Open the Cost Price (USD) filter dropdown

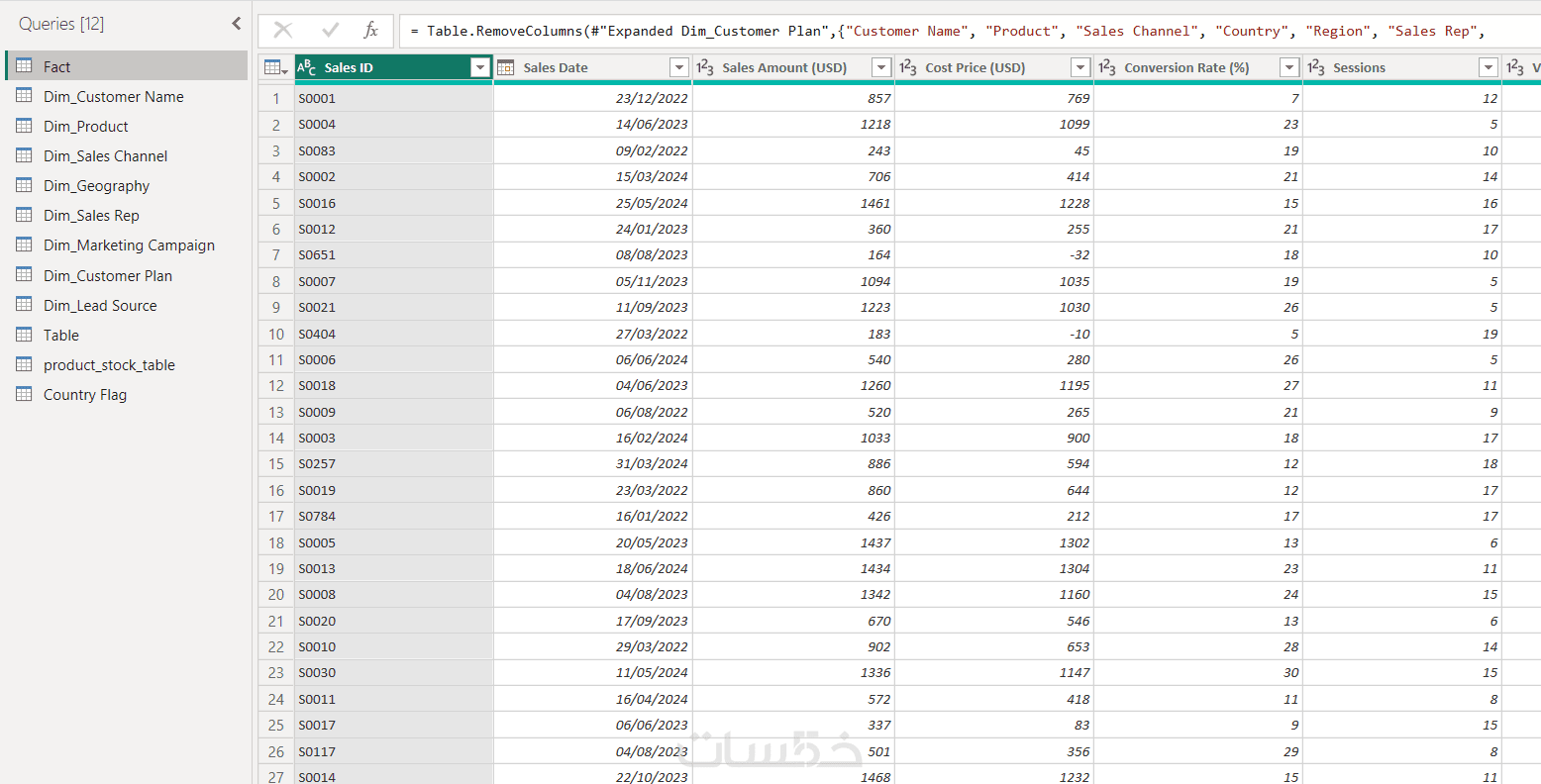coord(1080,67)
